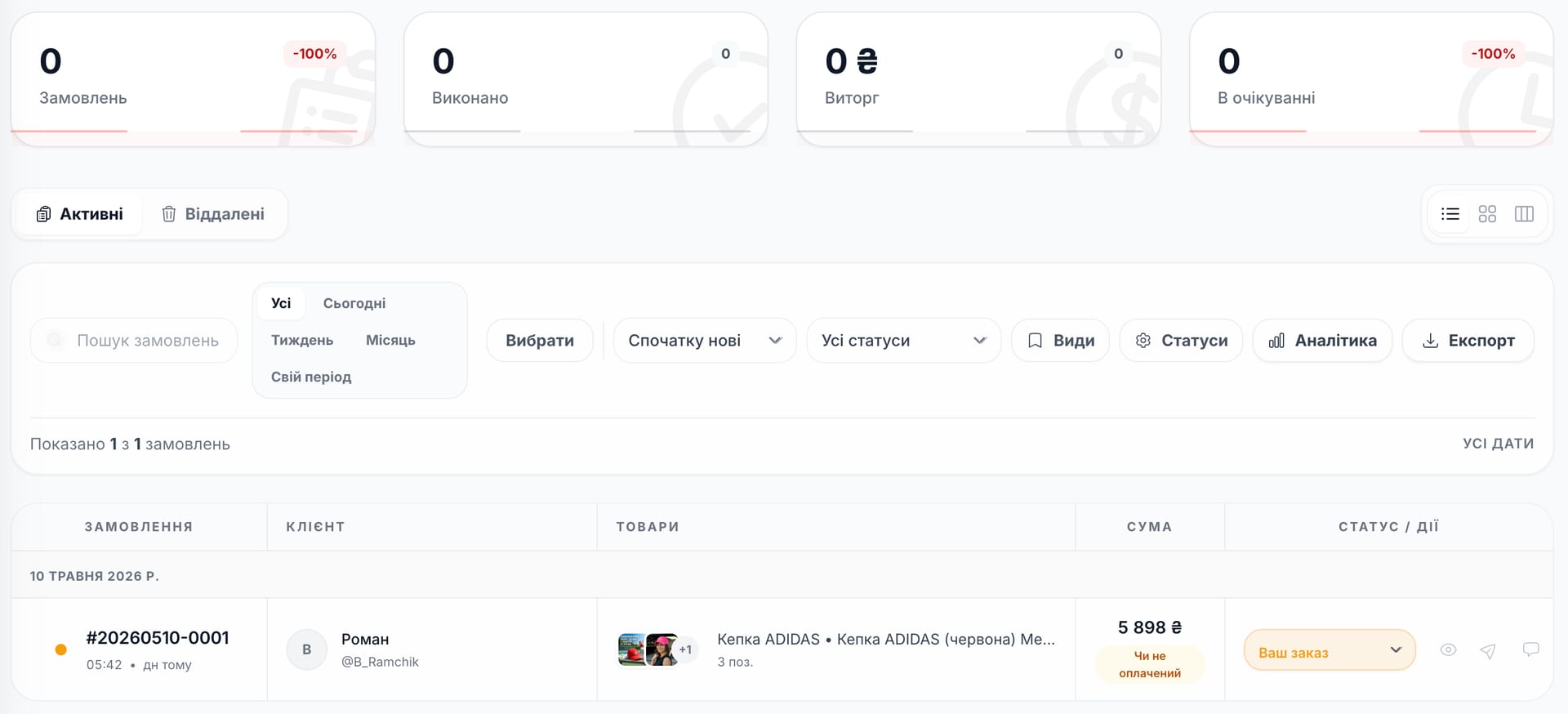1568x714 pixels.
Task: Click the Виконано stat card
Action: pos(586,79)
